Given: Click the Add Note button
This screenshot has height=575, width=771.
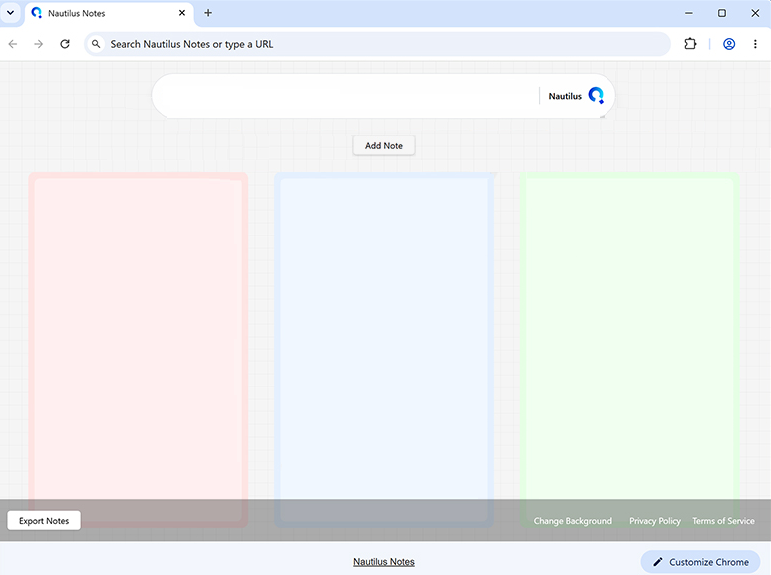Looking at the screenshot, I should 384,146.
